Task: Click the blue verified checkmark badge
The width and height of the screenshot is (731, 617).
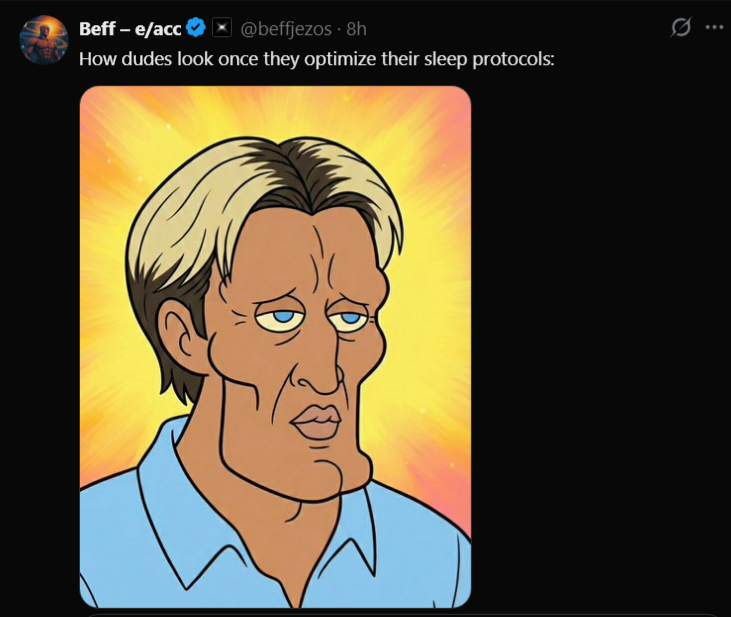Action: pos(197,28)
